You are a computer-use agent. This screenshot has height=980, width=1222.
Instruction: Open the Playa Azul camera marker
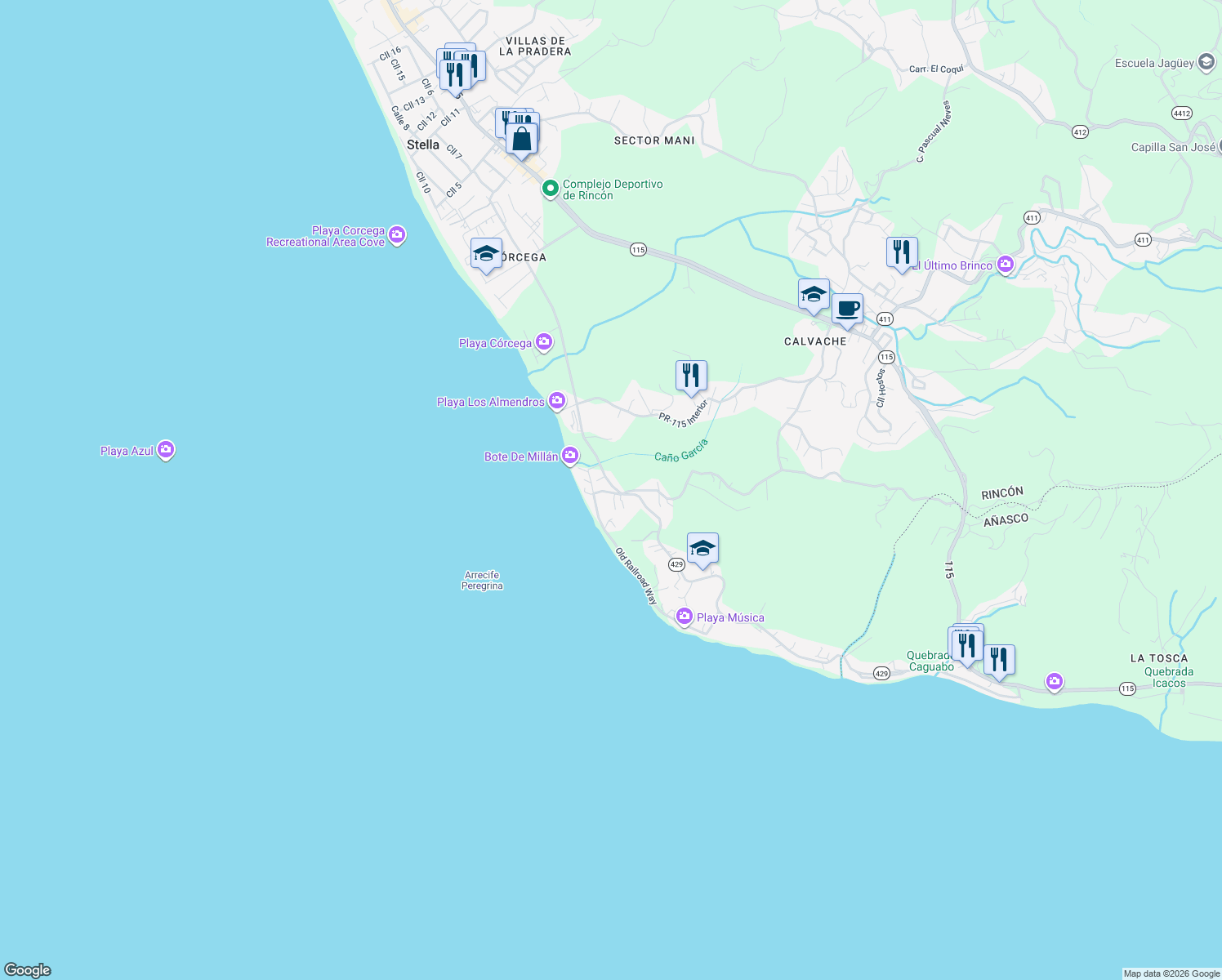(x=166, y=448)
